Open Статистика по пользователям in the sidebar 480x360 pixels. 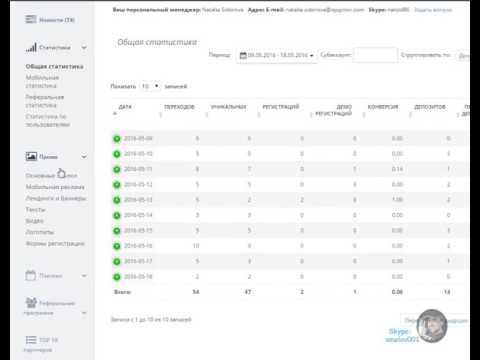click(48, 120)
